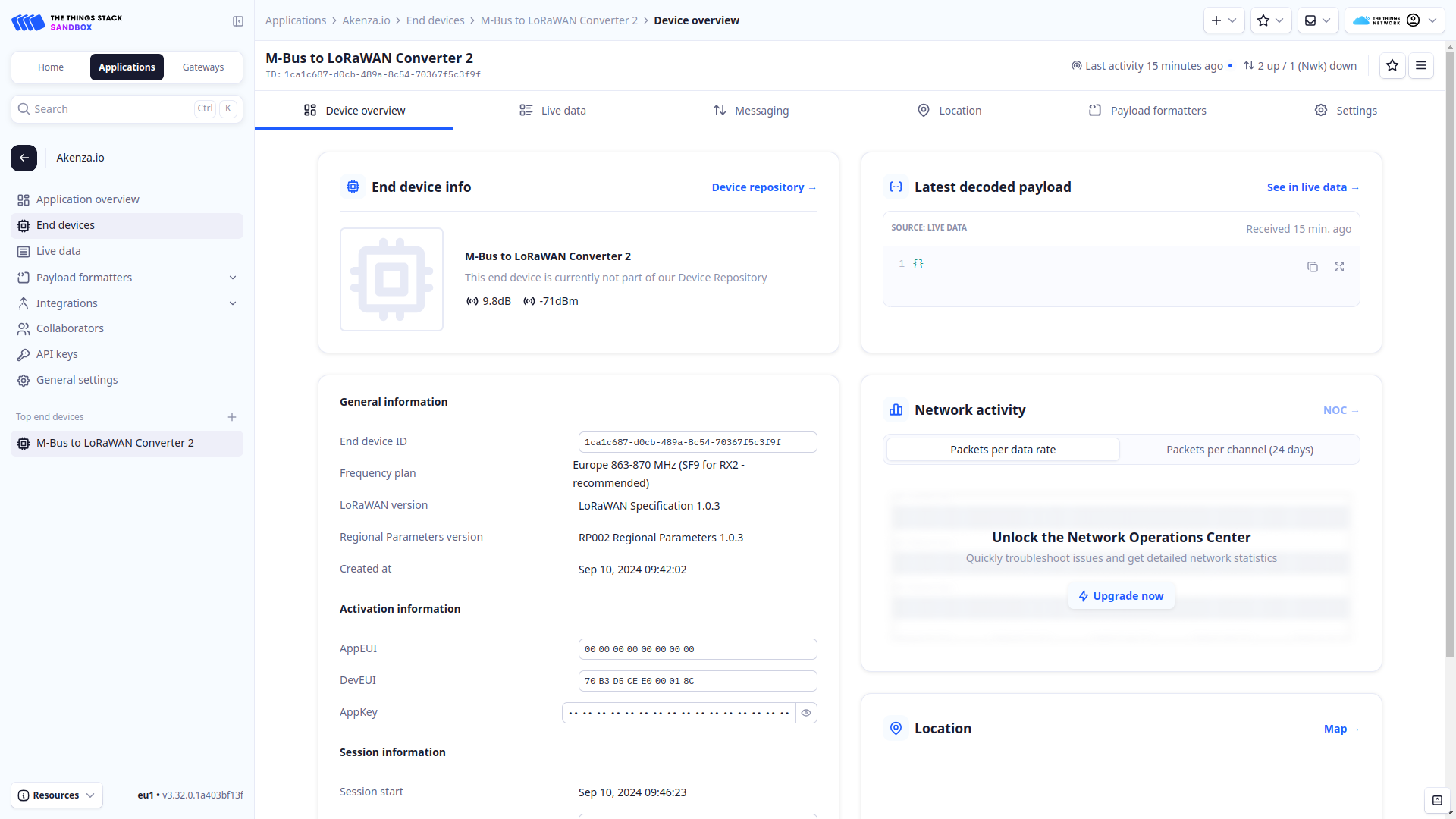The height and width of the screenshot is (819, 1456).
Task: Click the Upgrade now button
Action: (x=1121, y=596)
